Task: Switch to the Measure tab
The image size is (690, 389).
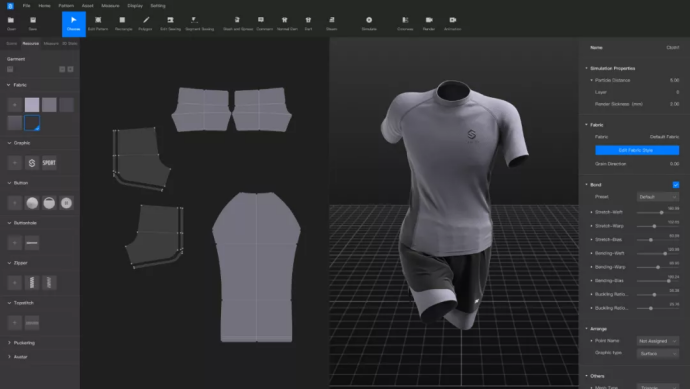Action: (x=51, y=44)
